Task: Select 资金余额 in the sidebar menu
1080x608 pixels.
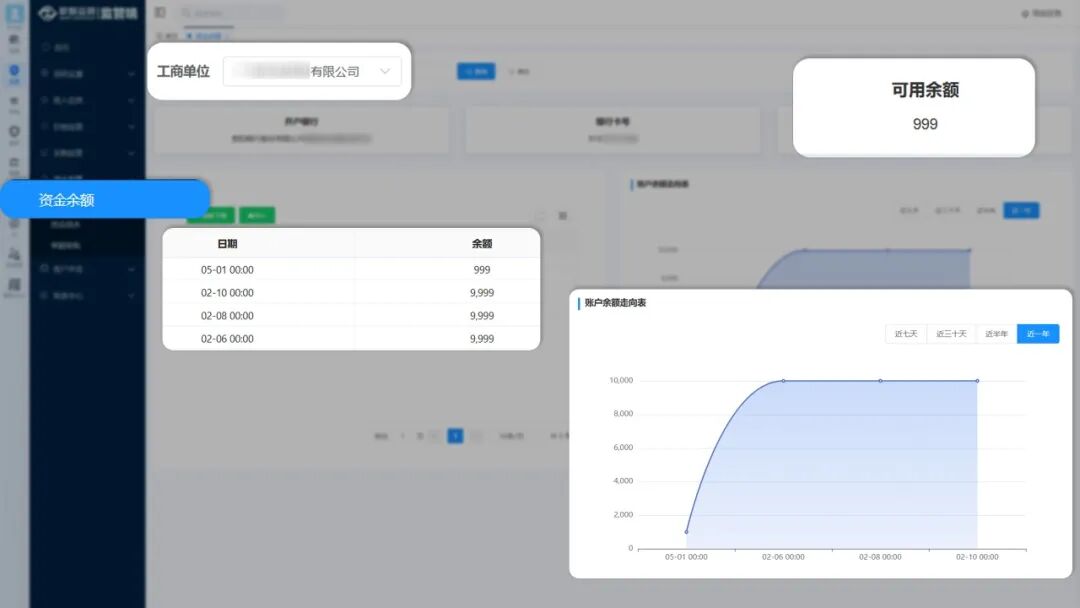Action: tap(105, 200)
